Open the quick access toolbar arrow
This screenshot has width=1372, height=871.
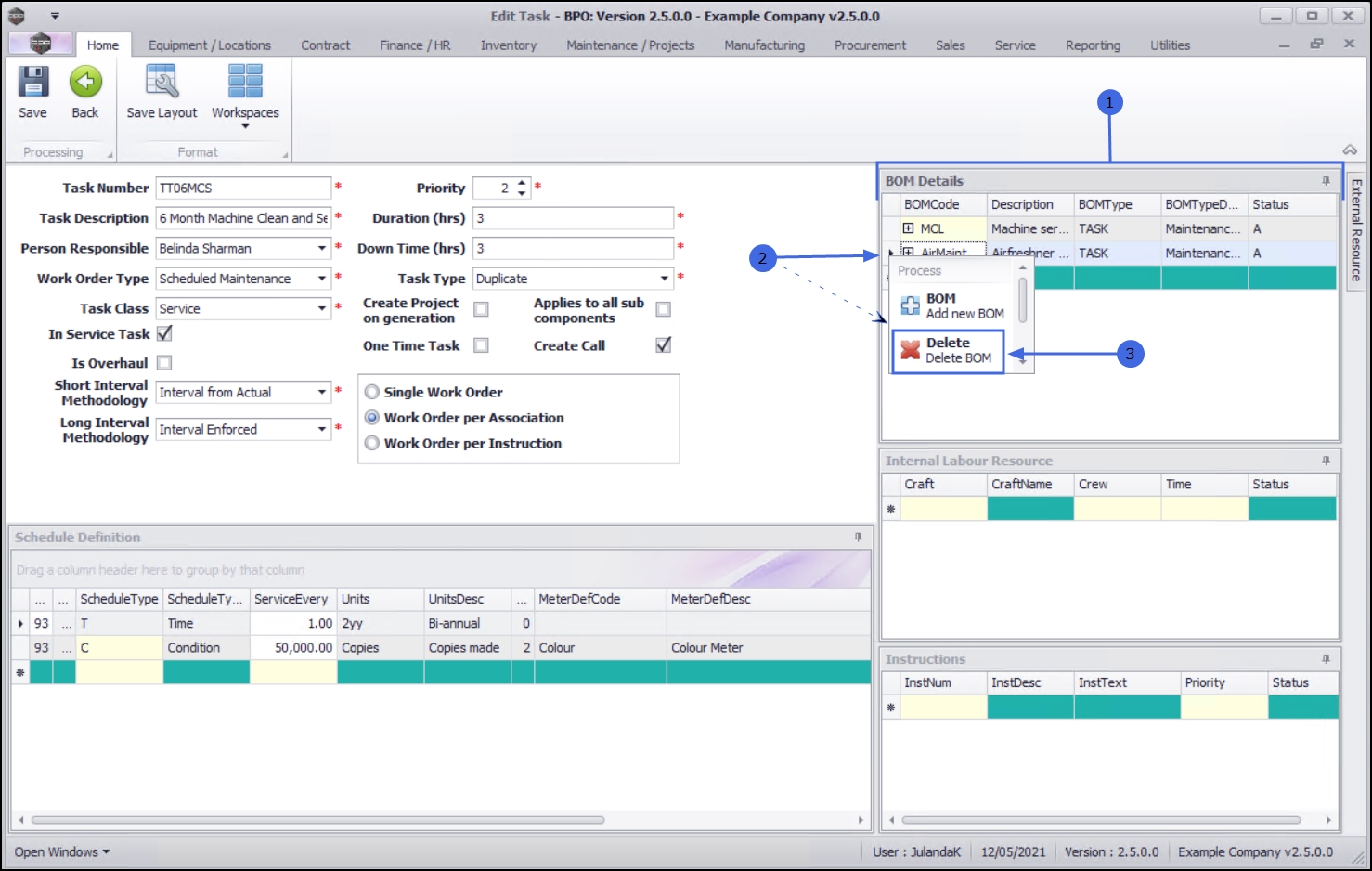pos(55,16)
